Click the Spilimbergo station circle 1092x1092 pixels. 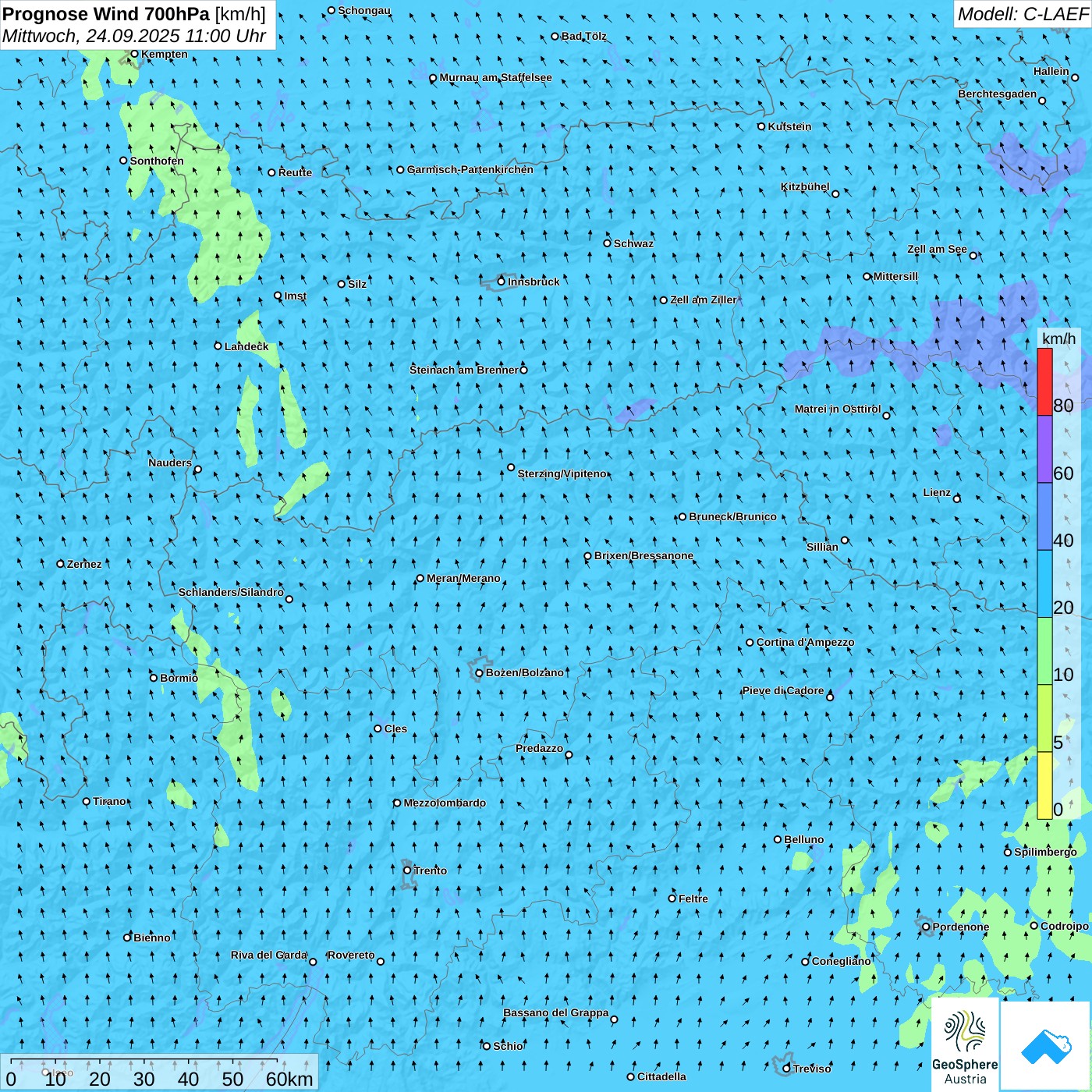point(1008,853)
